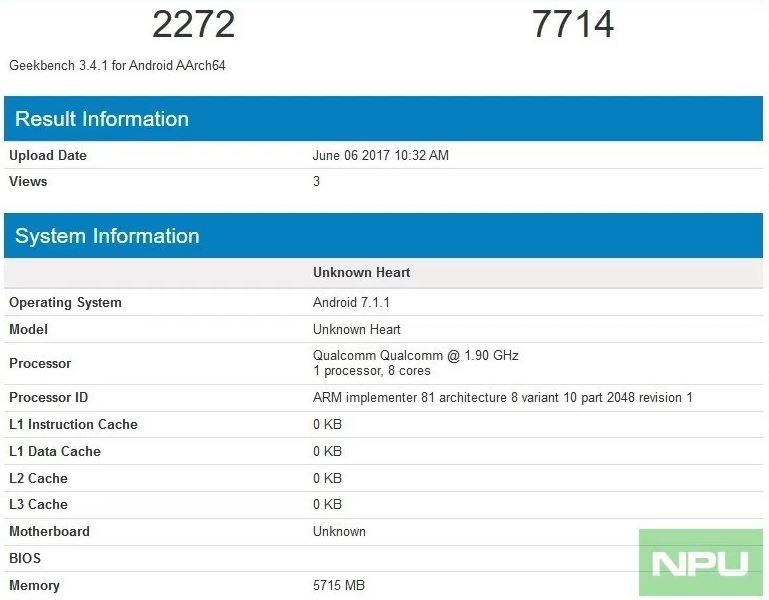Select the multi-core score 7714
Screen dimensions: 769x600
coord(573,24)
